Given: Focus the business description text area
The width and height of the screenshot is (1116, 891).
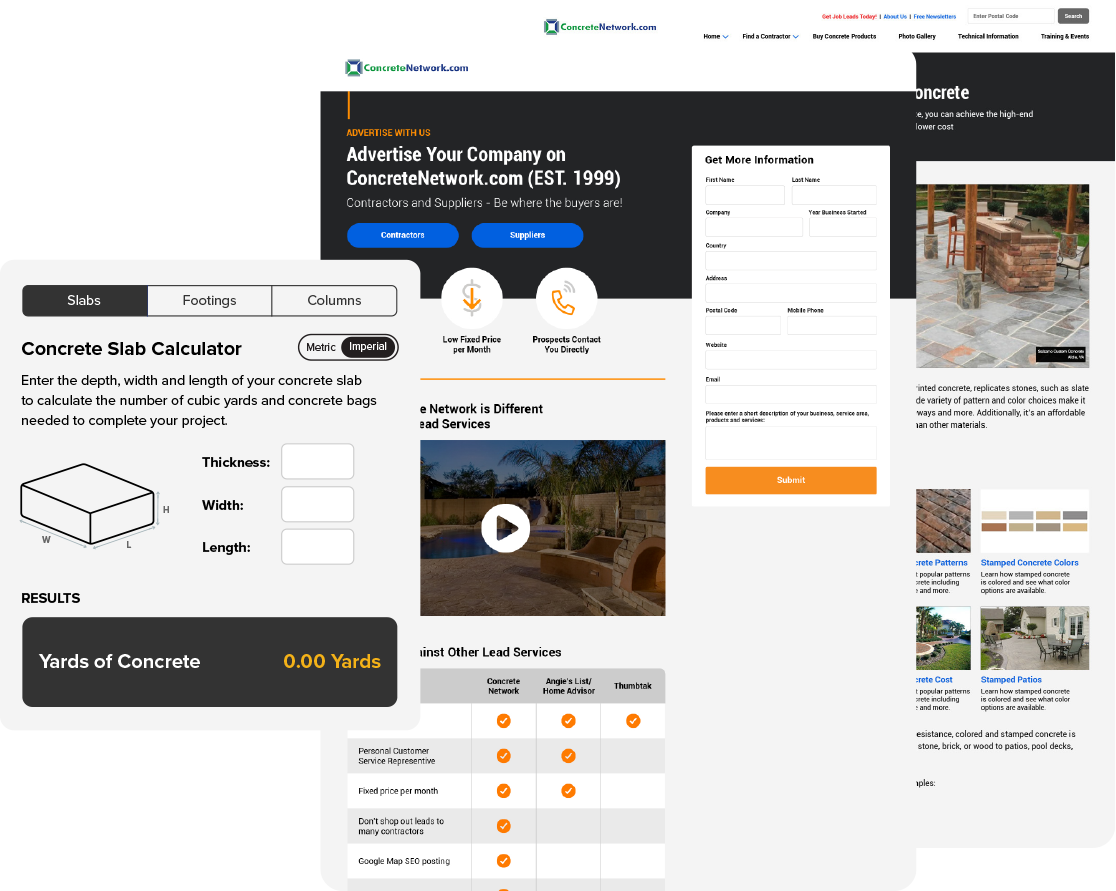Looking at the screenshot, I should 791,443.
